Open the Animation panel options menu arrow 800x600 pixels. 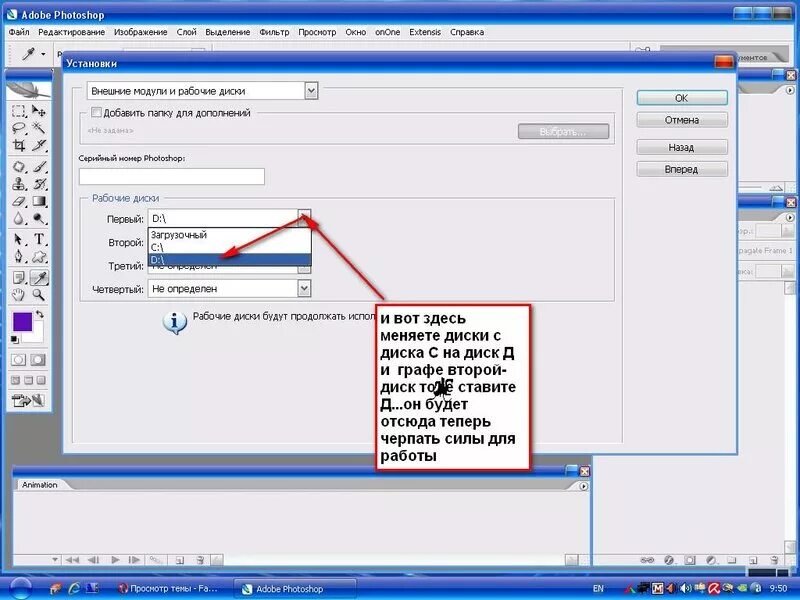583,486
